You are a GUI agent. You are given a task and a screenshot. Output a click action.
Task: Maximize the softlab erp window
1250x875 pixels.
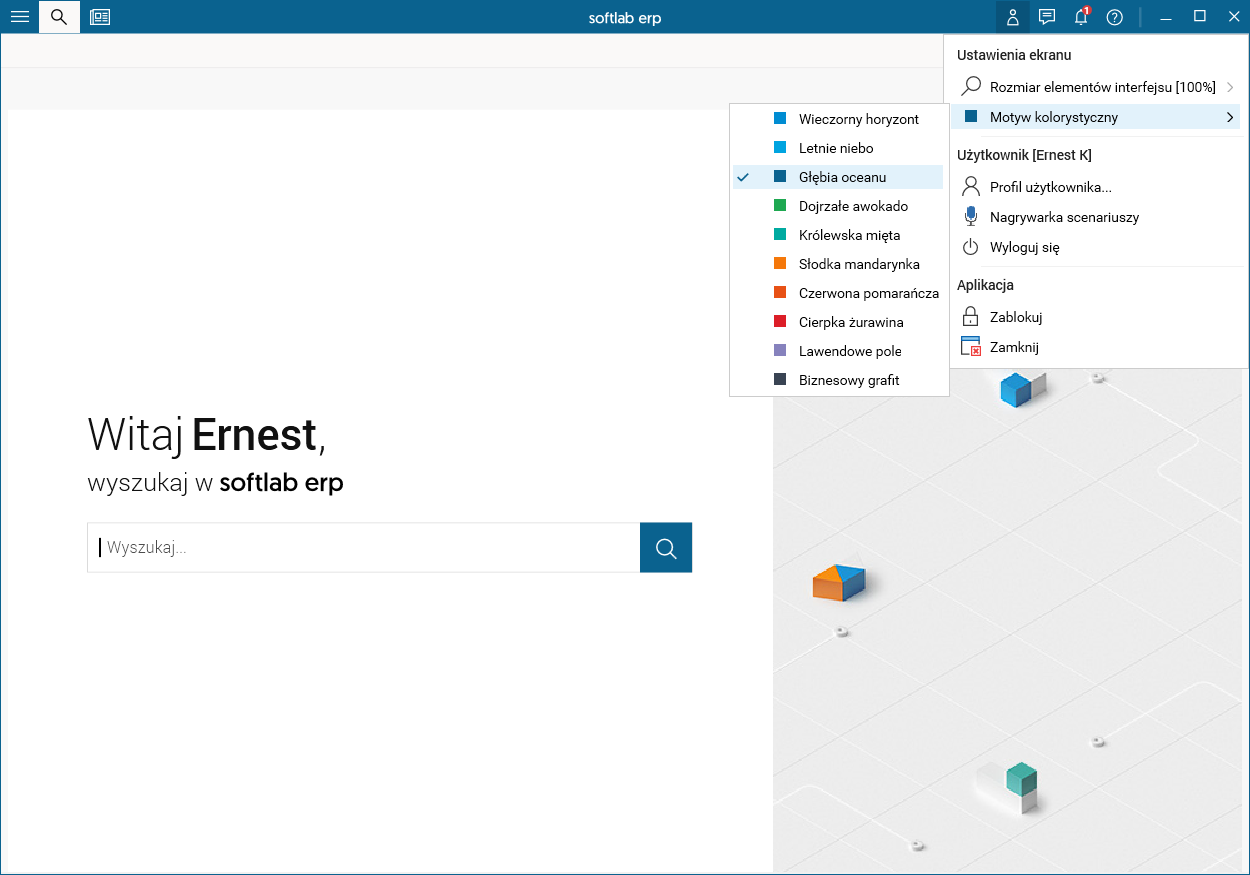click(1200, 17)
